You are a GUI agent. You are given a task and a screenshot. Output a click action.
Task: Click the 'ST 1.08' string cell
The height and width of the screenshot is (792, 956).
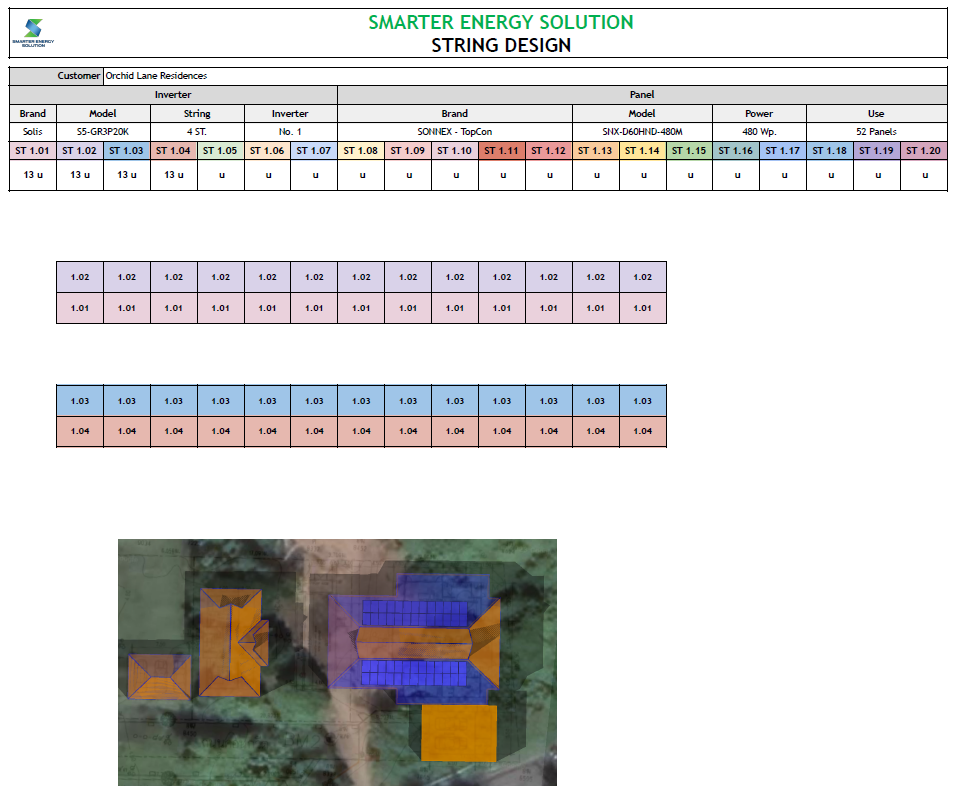click(x=361, y=151)
